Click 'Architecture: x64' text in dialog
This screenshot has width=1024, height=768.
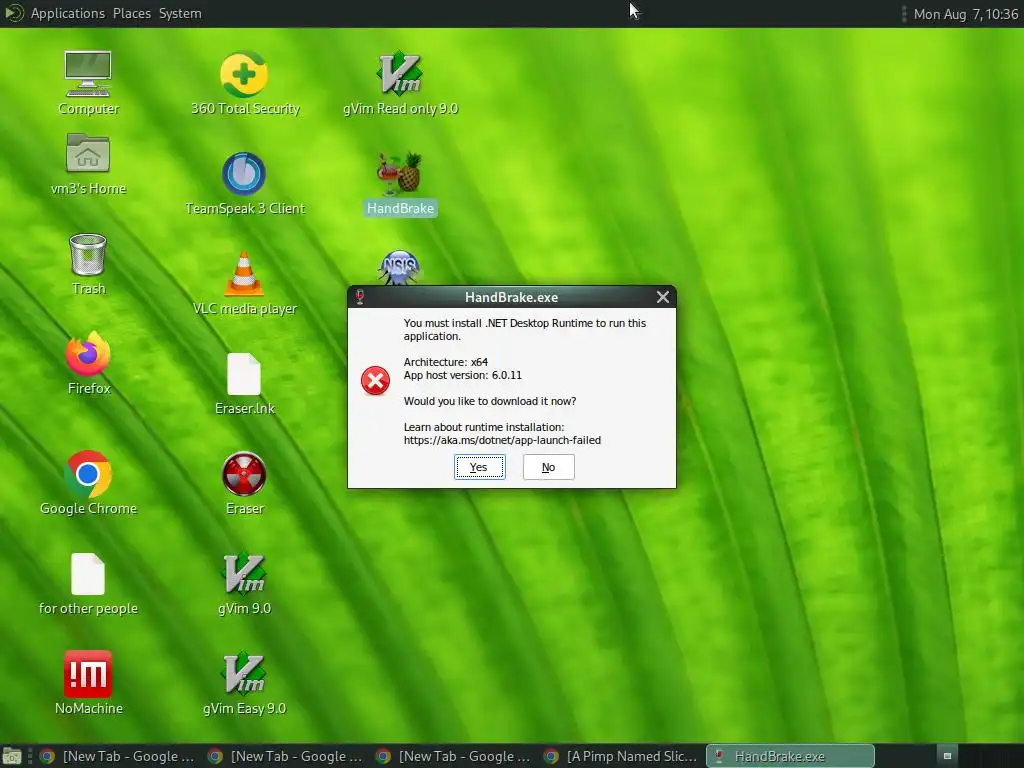(x=445, y=362)
